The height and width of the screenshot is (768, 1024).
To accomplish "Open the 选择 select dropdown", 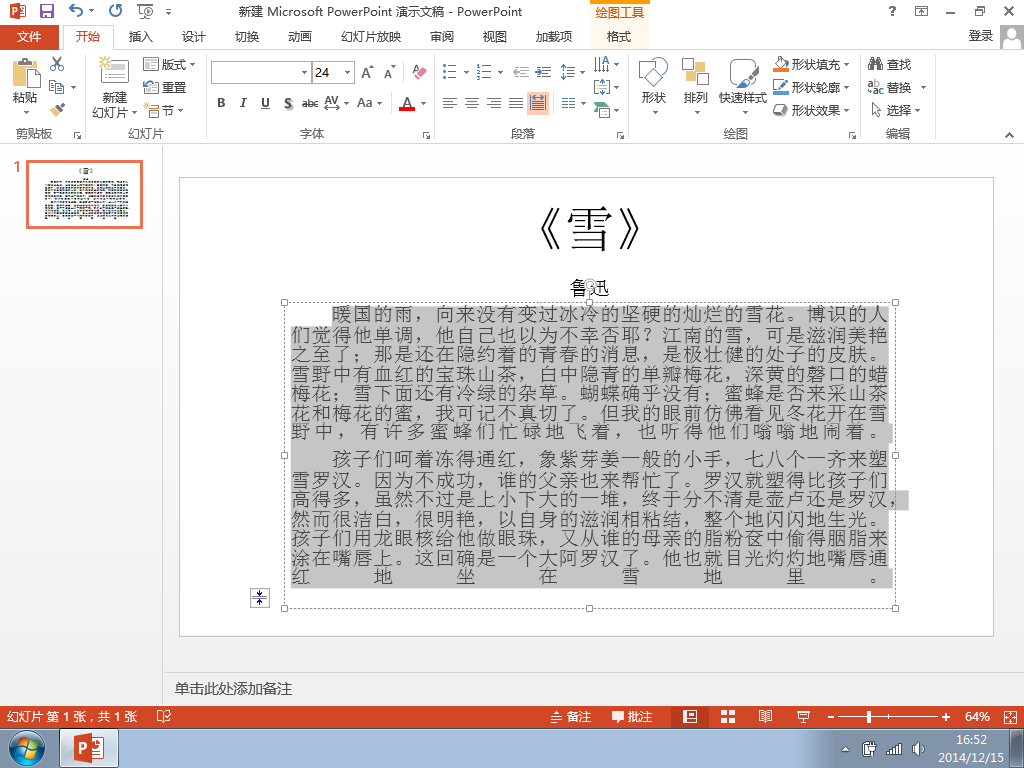I will coord(896,110).
